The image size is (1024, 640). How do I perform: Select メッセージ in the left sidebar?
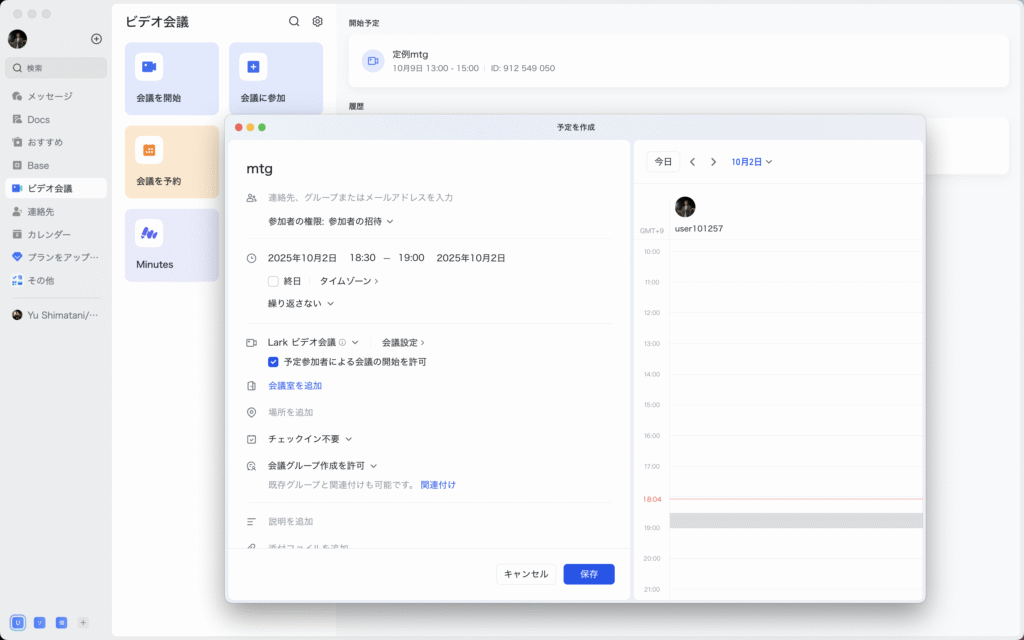pyautogui.click(x=49, y=96)
